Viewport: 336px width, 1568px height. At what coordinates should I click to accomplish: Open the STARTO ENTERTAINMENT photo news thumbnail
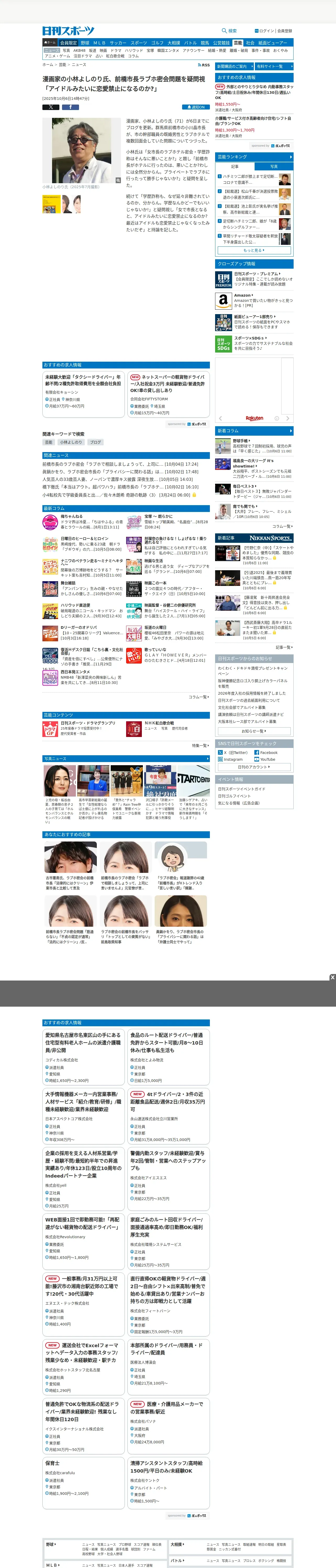coord(193,781)
